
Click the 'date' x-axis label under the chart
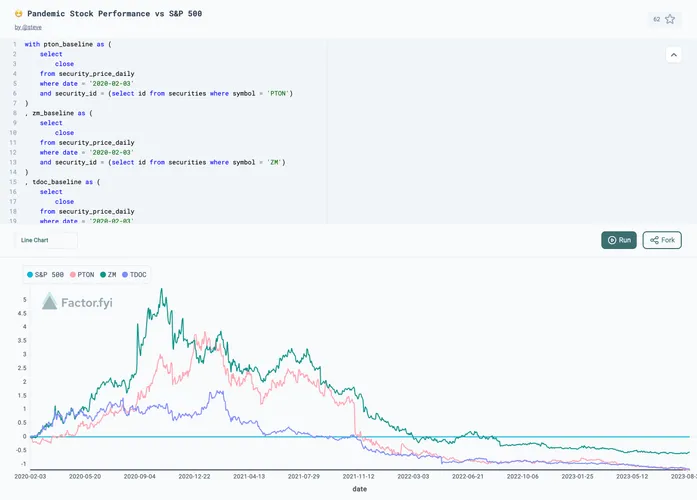(359, 489)
